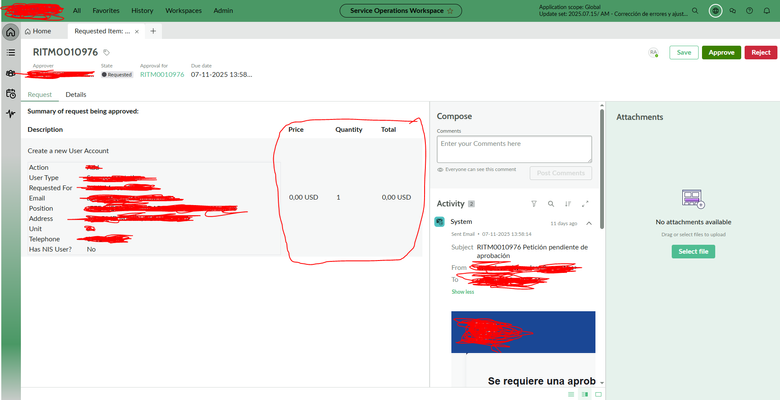Open the globe scope picker icon
This screenshot has height=400, width=780.
coord(715,10)
